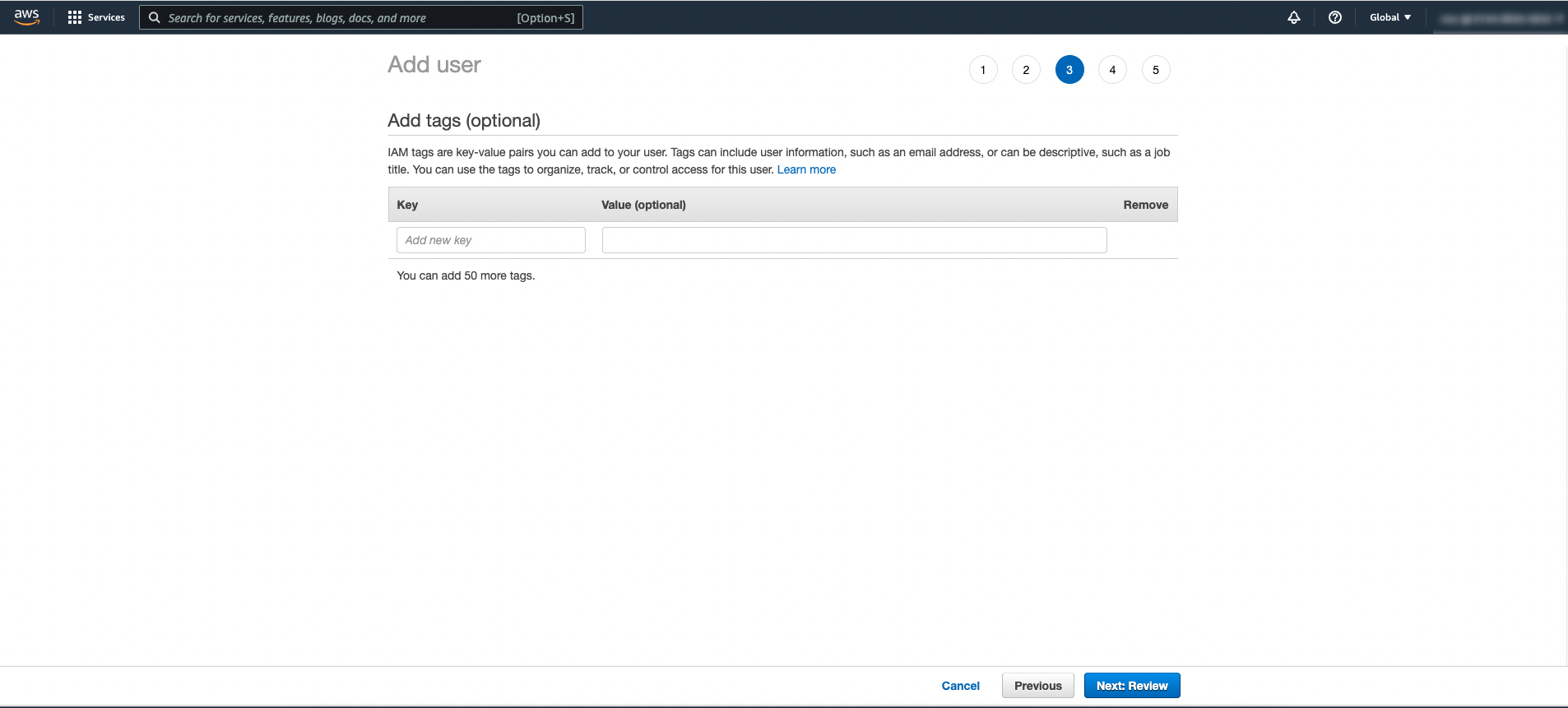Image resolution: width=1568 pixels, height=708 pixels.
Task: Expand the Global region dropdown
Action: click(x=1390, y=17)
